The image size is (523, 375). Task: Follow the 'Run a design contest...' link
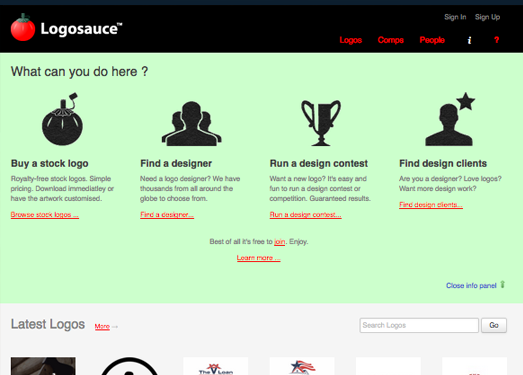pos(306,215)
